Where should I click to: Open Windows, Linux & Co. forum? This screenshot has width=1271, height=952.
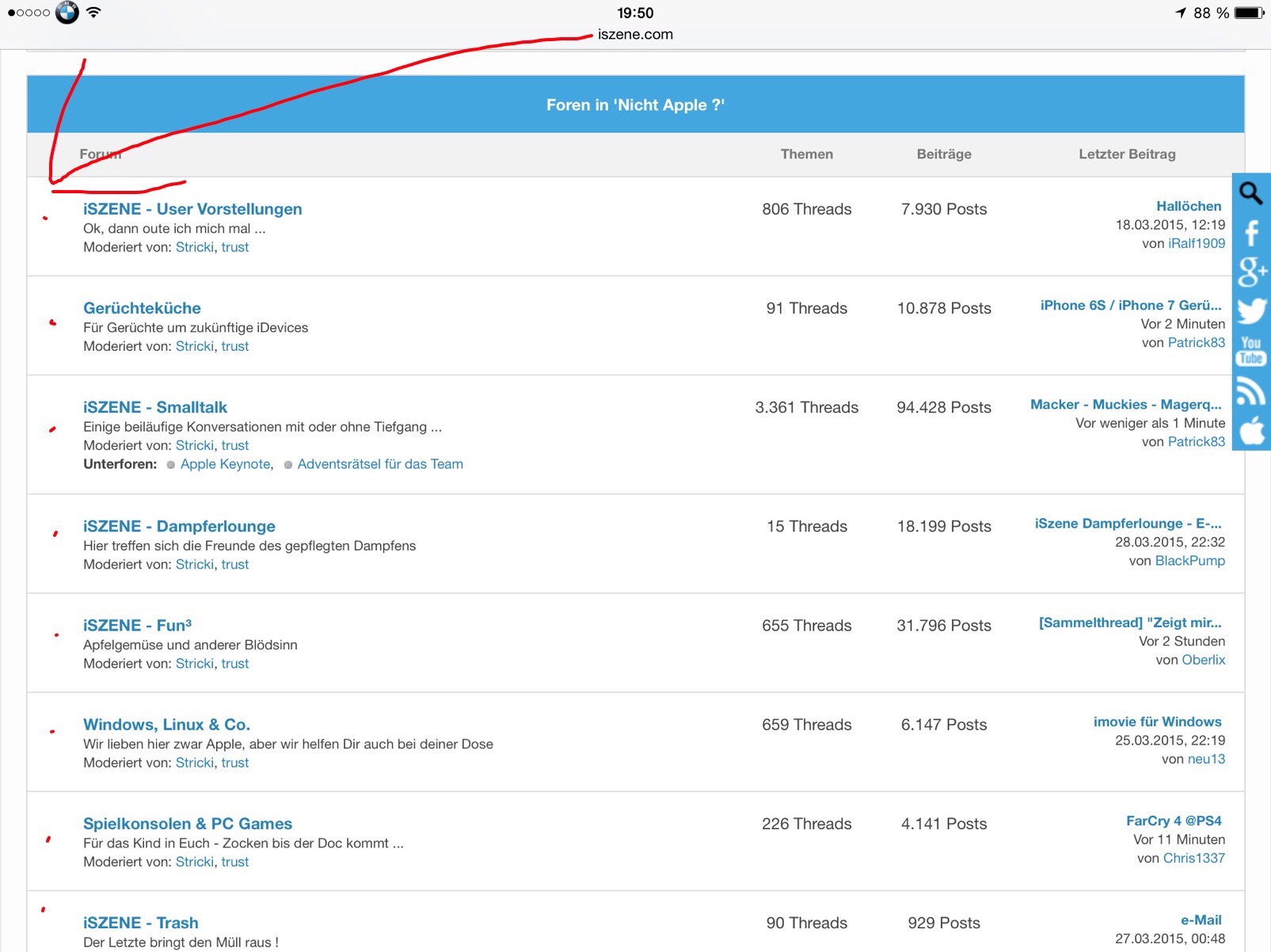pos(166,725)
